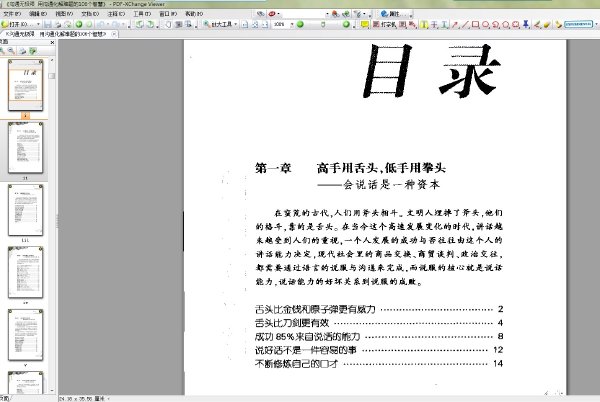Click the 打开 (Open) toolbar button
This screenshot has width=600, height=402.
click(x=17, y=24)
